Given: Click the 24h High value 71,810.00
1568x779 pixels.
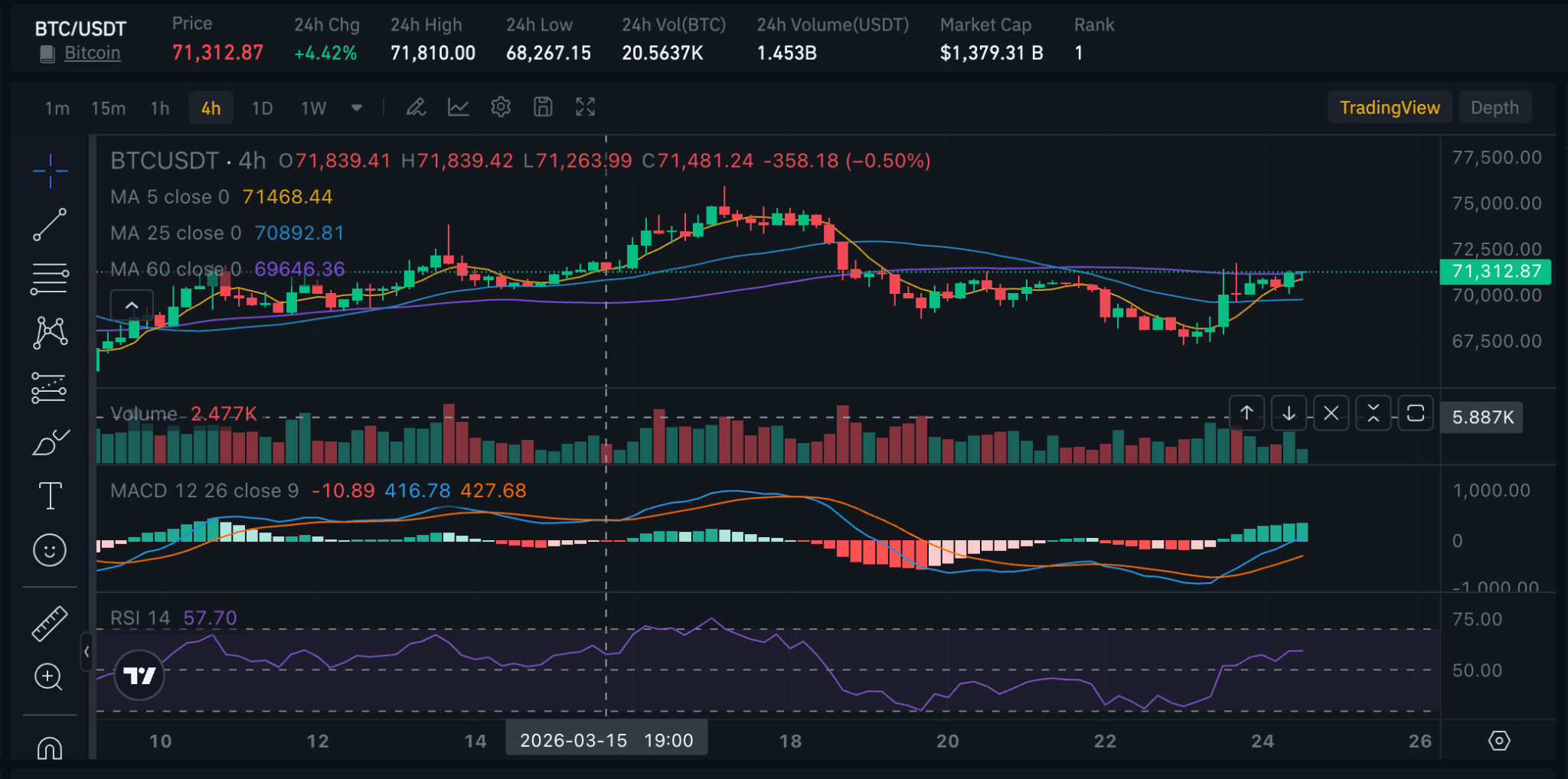Looking at the screenshot, I should (x=433, y=53).
